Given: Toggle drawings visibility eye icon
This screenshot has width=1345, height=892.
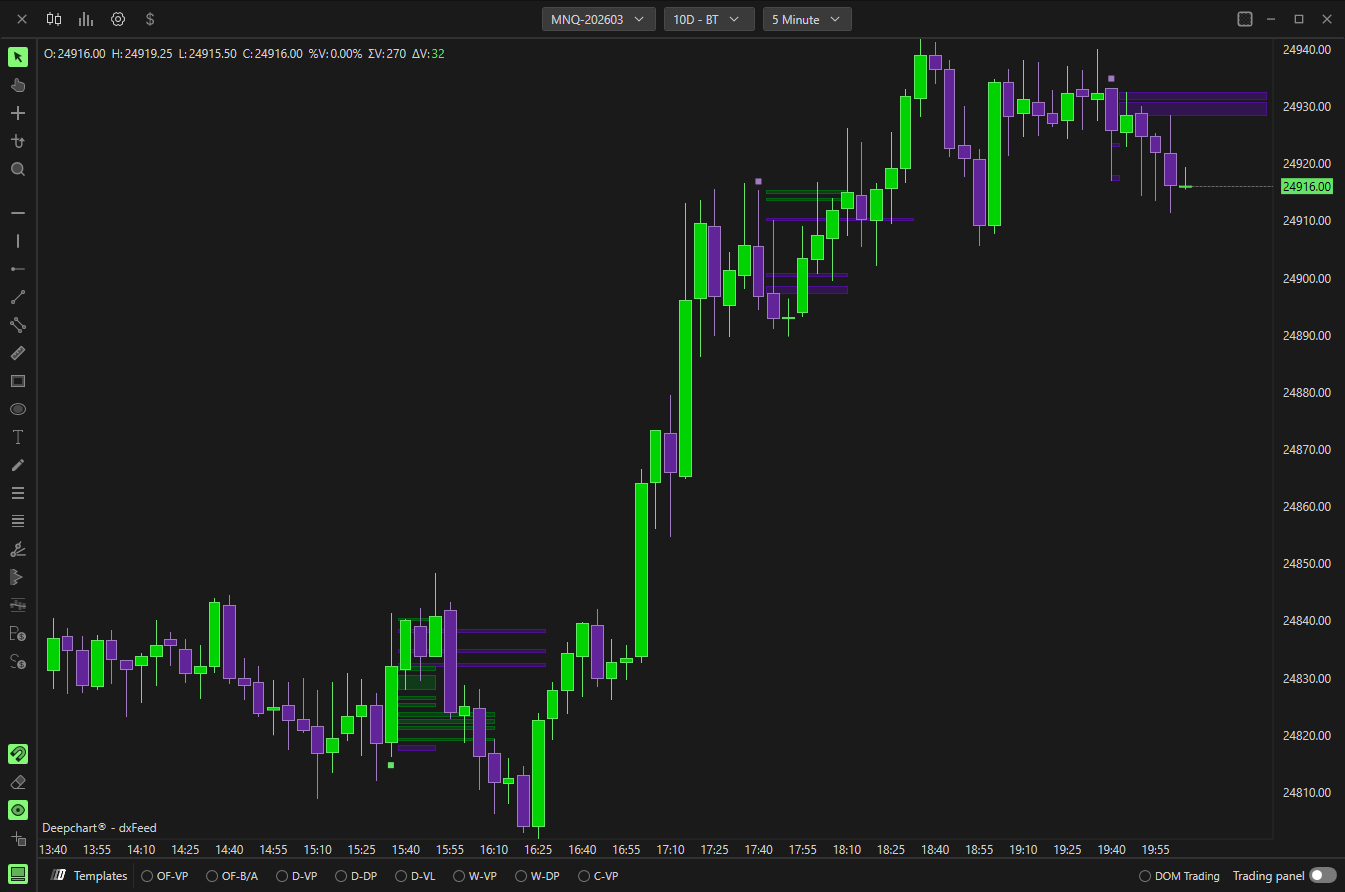Looking at the screenshot, I should pos(18,810).
